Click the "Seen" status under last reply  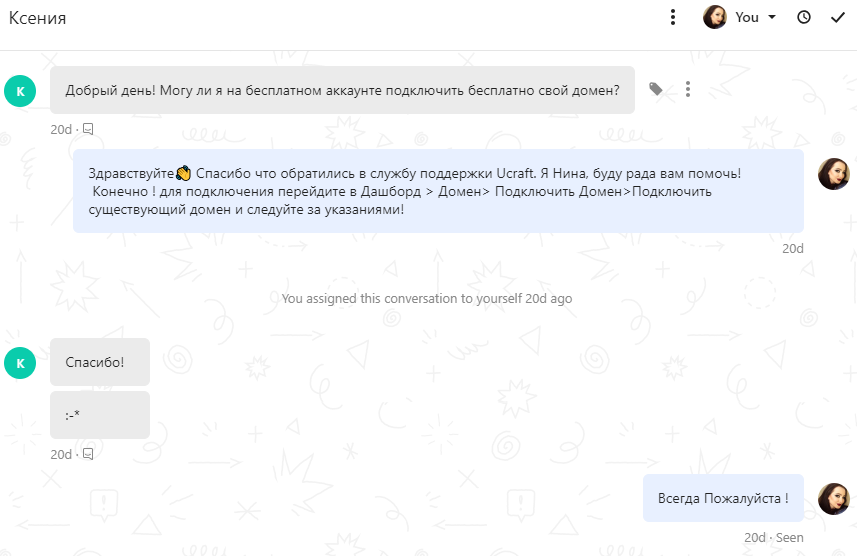tap(790, 537)
